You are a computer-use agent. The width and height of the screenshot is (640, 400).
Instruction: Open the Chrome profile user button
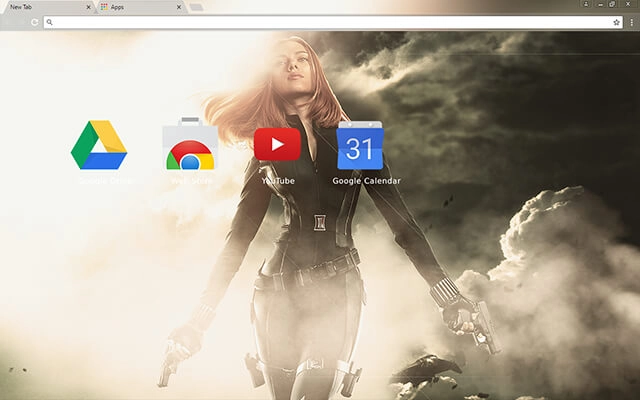586,4
